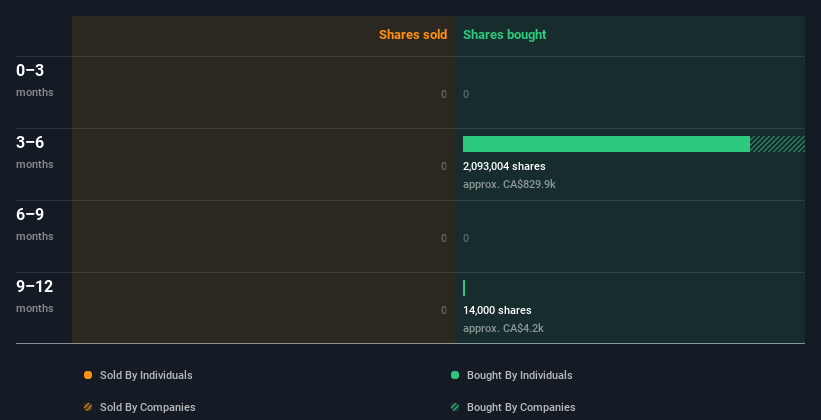Image resolution: width=821 pixels, height=420 pixels.
Task: Click the orange Sold By Individuals legend dot
Action: coord(88,375)
